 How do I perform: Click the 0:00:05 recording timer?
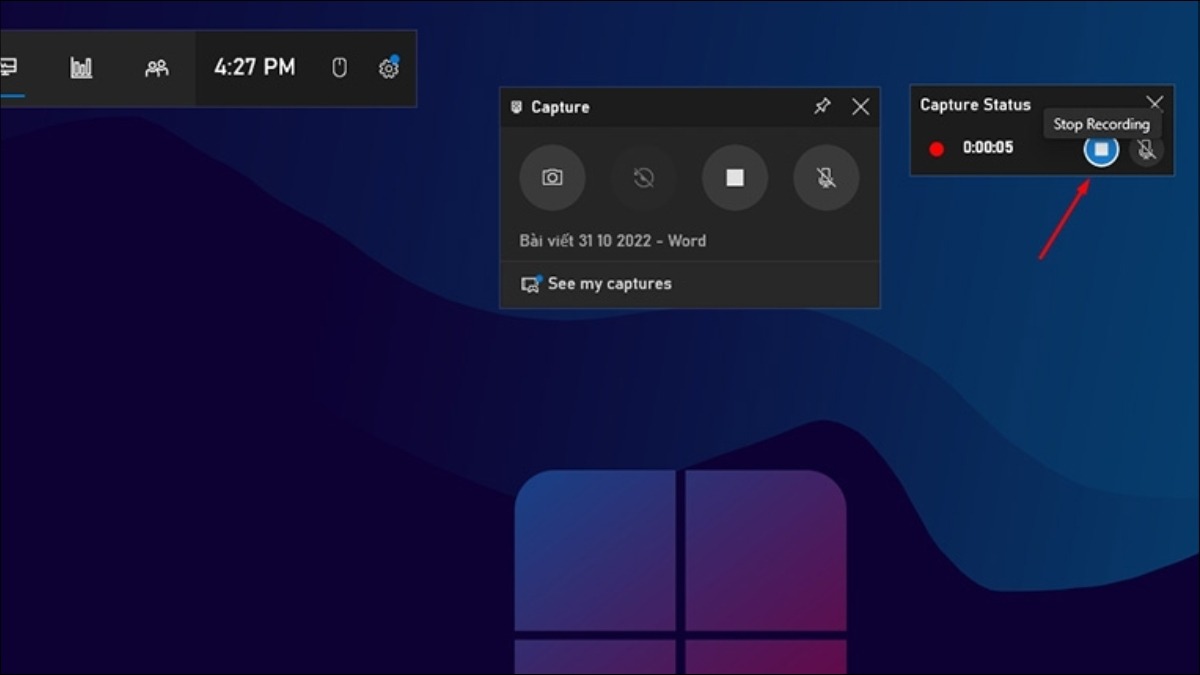coord(988,148)
